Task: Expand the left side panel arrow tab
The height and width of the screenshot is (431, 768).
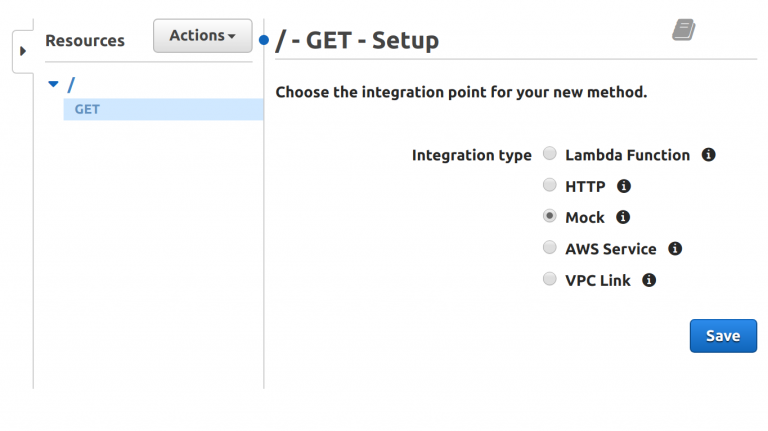Action: tap(23, 51)
